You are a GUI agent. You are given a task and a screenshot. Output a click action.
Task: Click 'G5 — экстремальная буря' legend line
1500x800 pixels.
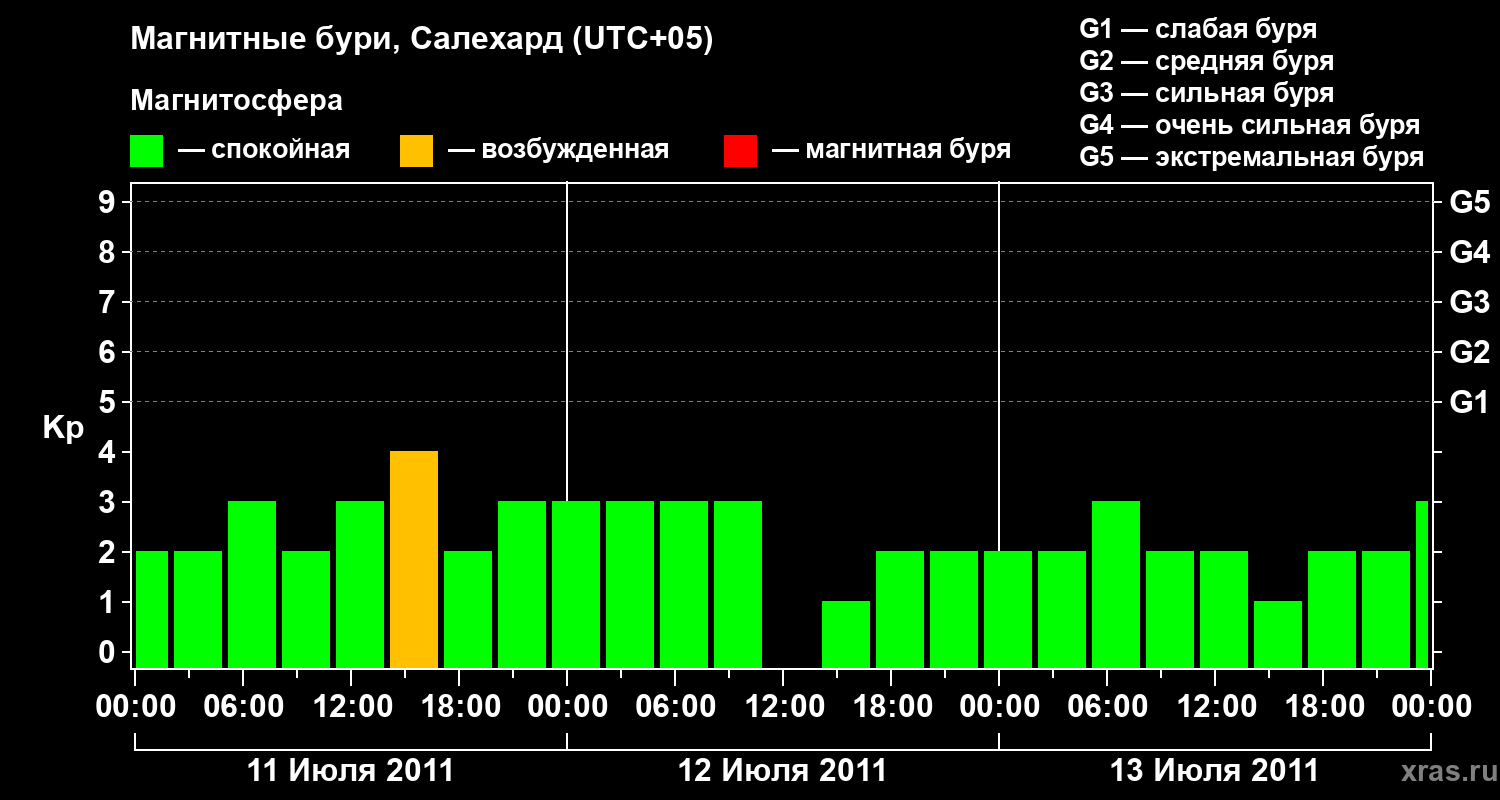[x=1252, y=157]
